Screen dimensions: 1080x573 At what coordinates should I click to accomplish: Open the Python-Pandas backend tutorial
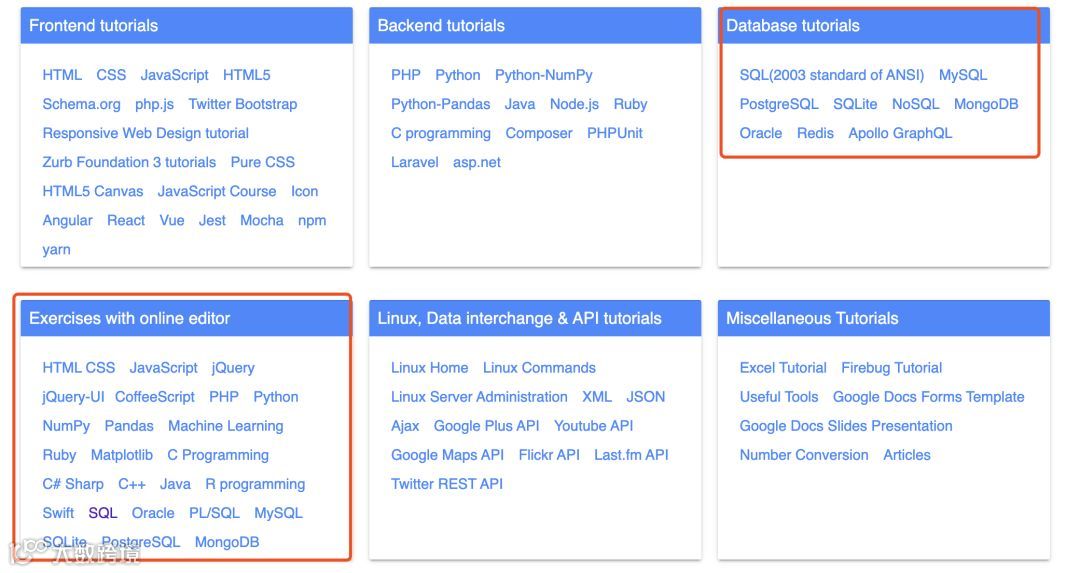pos(440,104)
